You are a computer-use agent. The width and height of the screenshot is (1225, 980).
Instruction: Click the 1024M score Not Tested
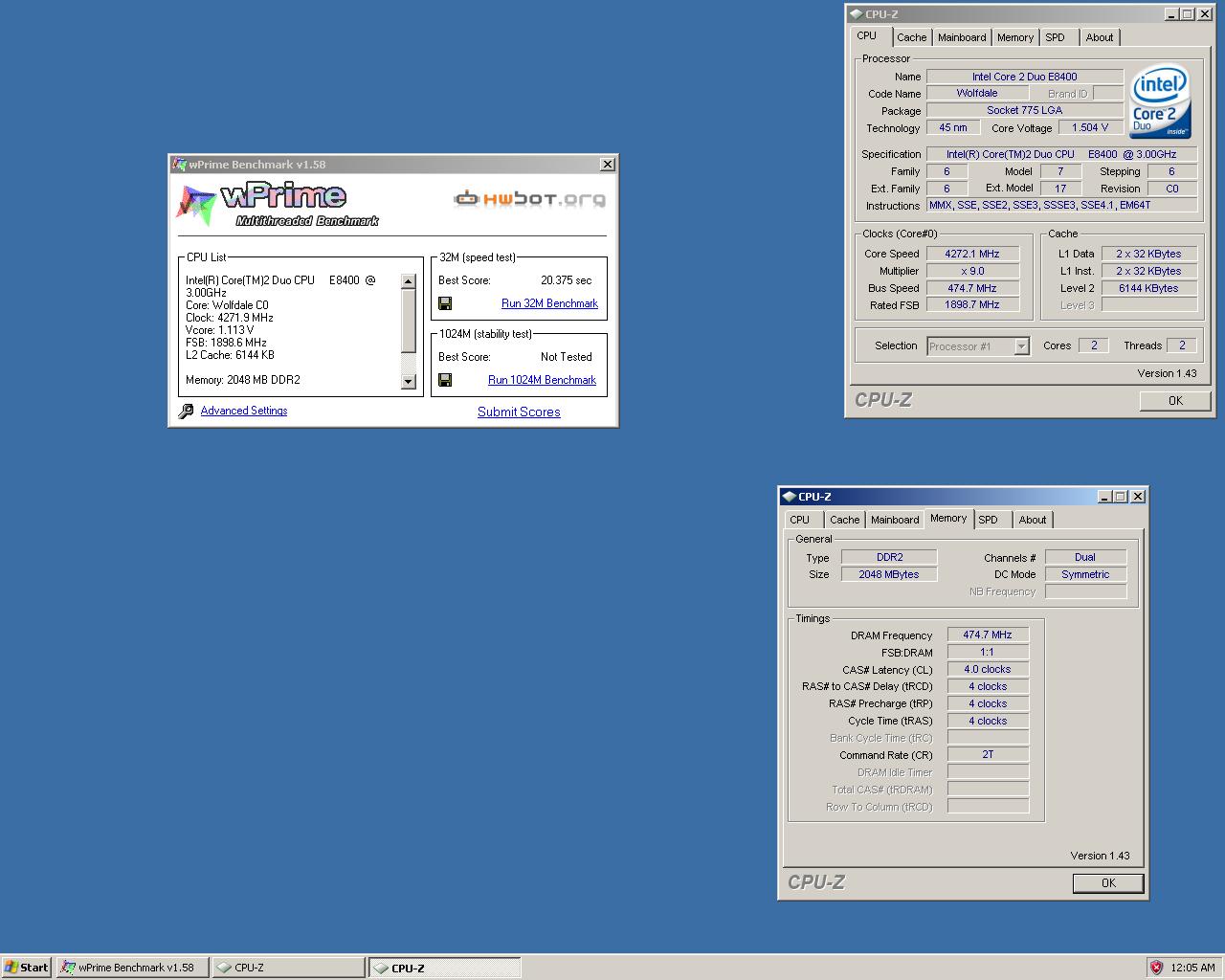coord(567,357)
